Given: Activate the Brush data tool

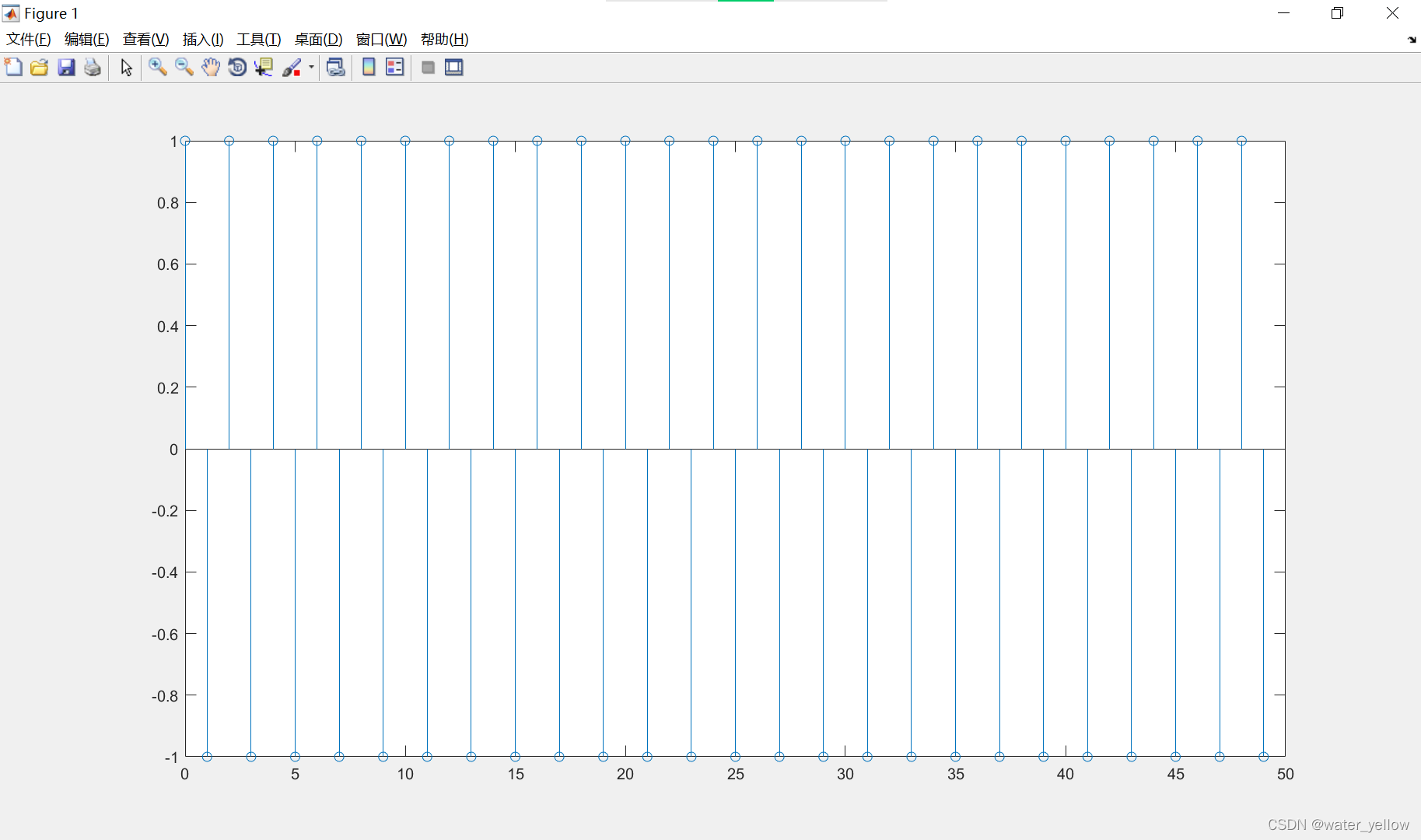Looking at the screenshot, I should point(292,68).
